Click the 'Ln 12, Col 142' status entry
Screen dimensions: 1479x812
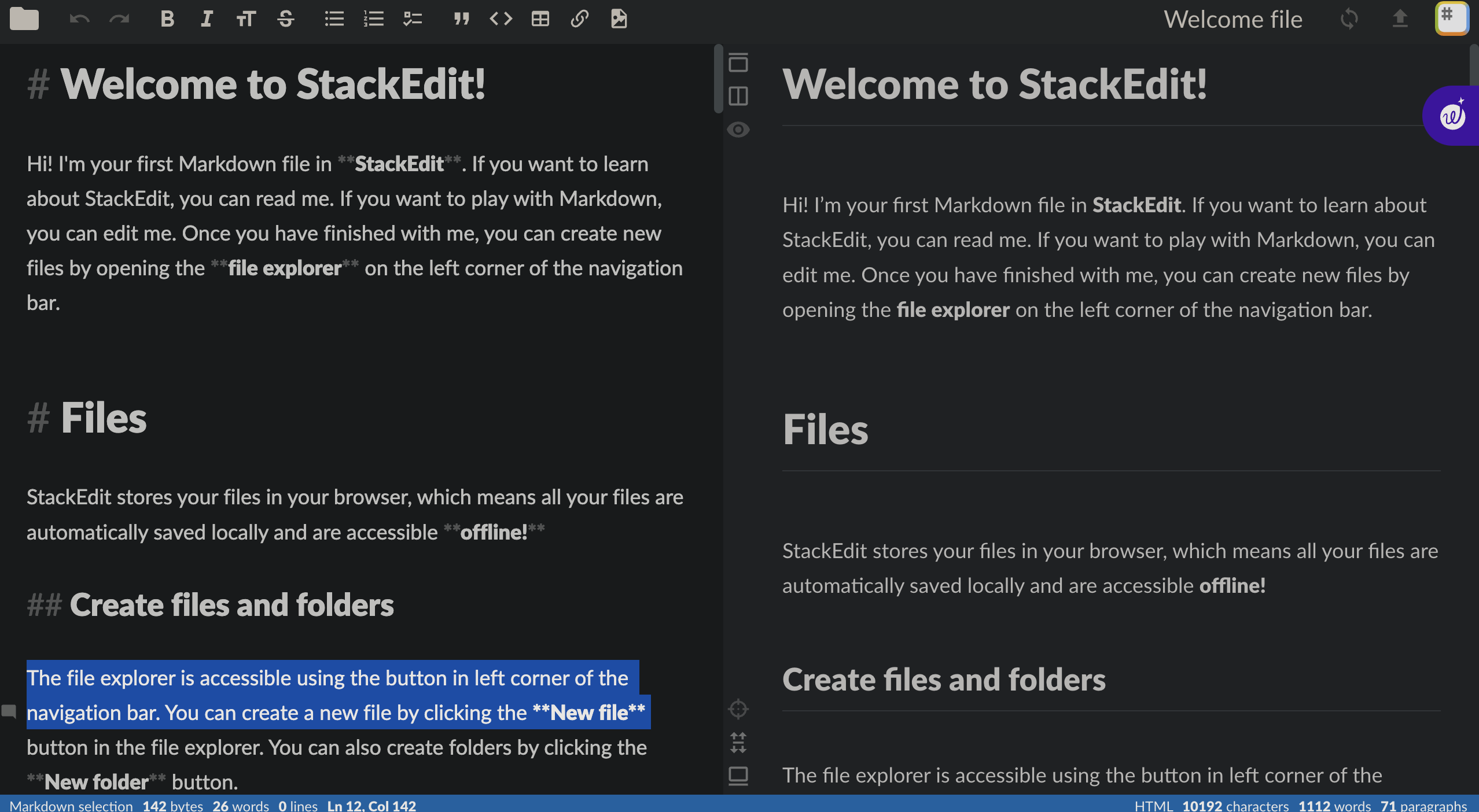coord(371,805)
